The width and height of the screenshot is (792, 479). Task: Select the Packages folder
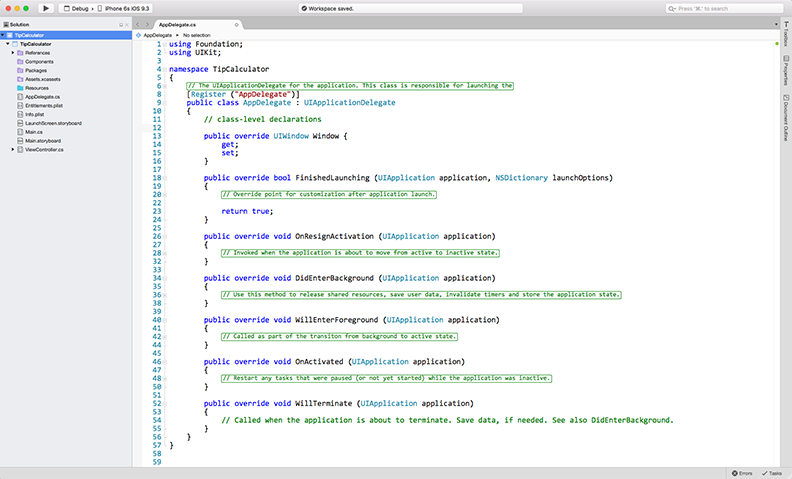point(36,70)
